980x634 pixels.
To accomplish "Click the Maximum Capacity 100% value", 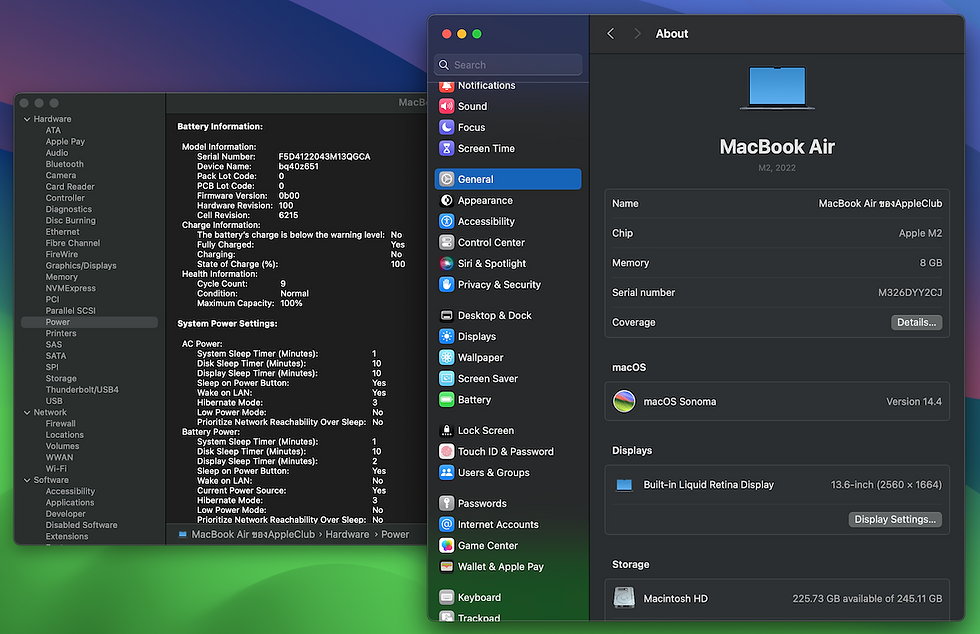I will click(x=291, y=303).
